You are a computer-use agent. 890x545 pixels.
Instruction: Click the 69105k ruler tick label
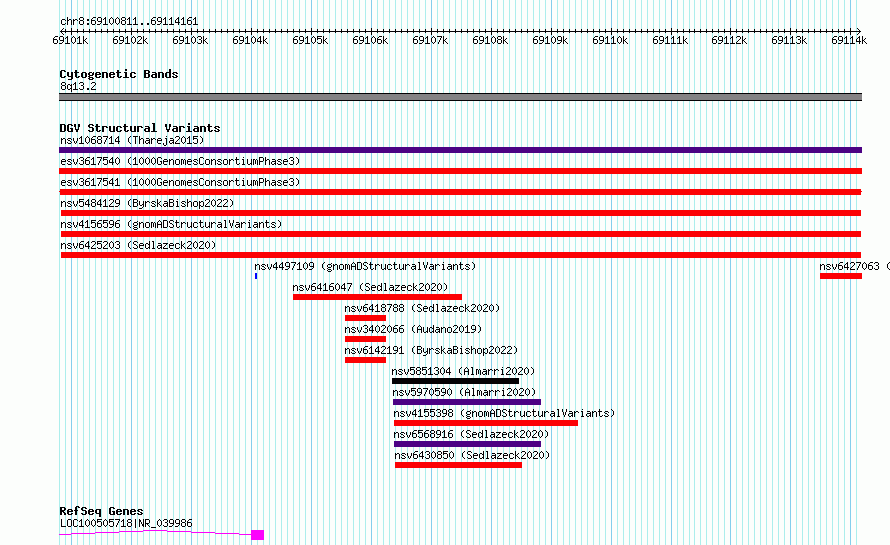(x=310, y=40)
